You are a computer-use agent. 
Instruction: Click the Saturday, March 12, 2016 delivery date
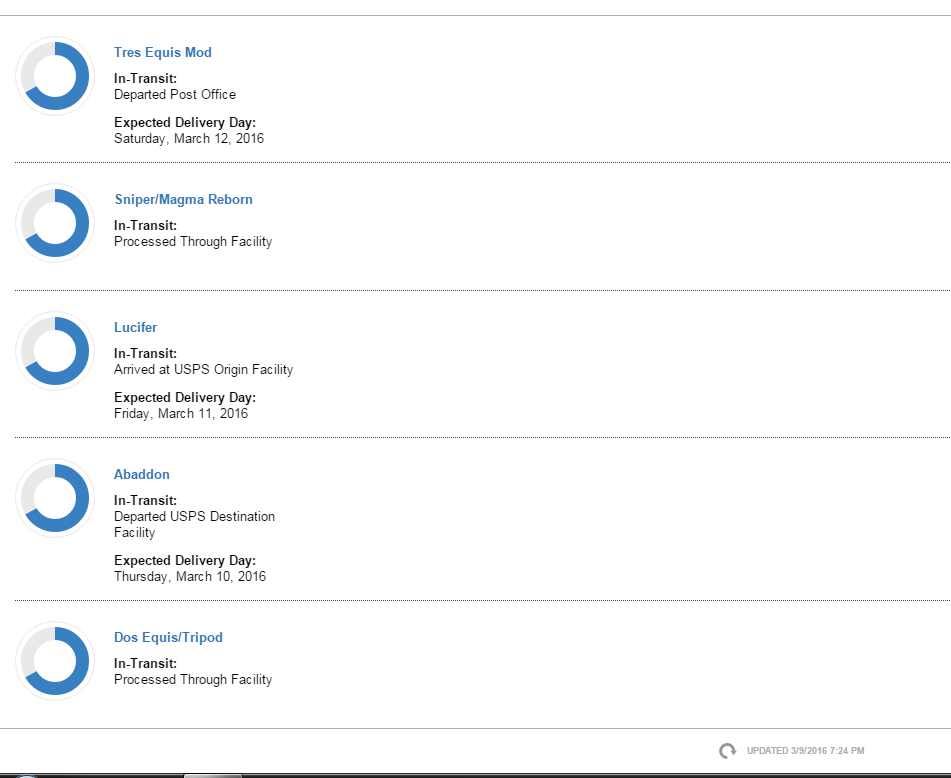point(189,139)
